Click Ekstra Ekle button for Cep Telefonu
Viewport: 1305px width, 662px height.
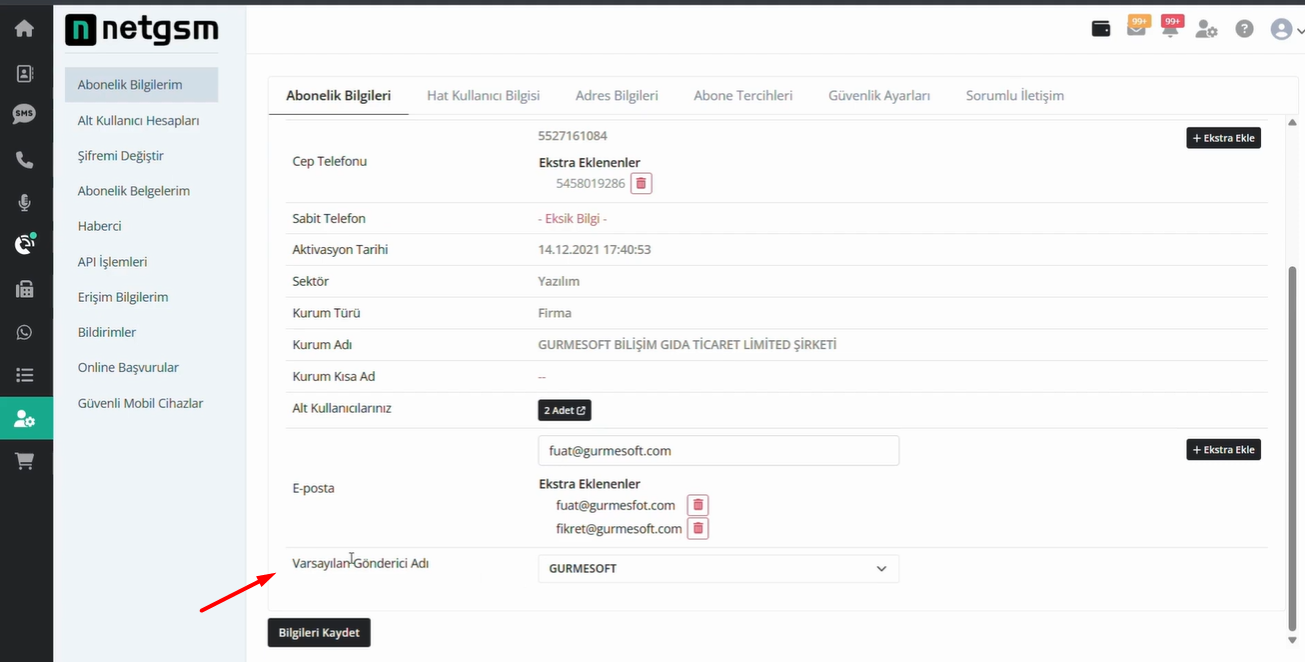[1223, 138]
